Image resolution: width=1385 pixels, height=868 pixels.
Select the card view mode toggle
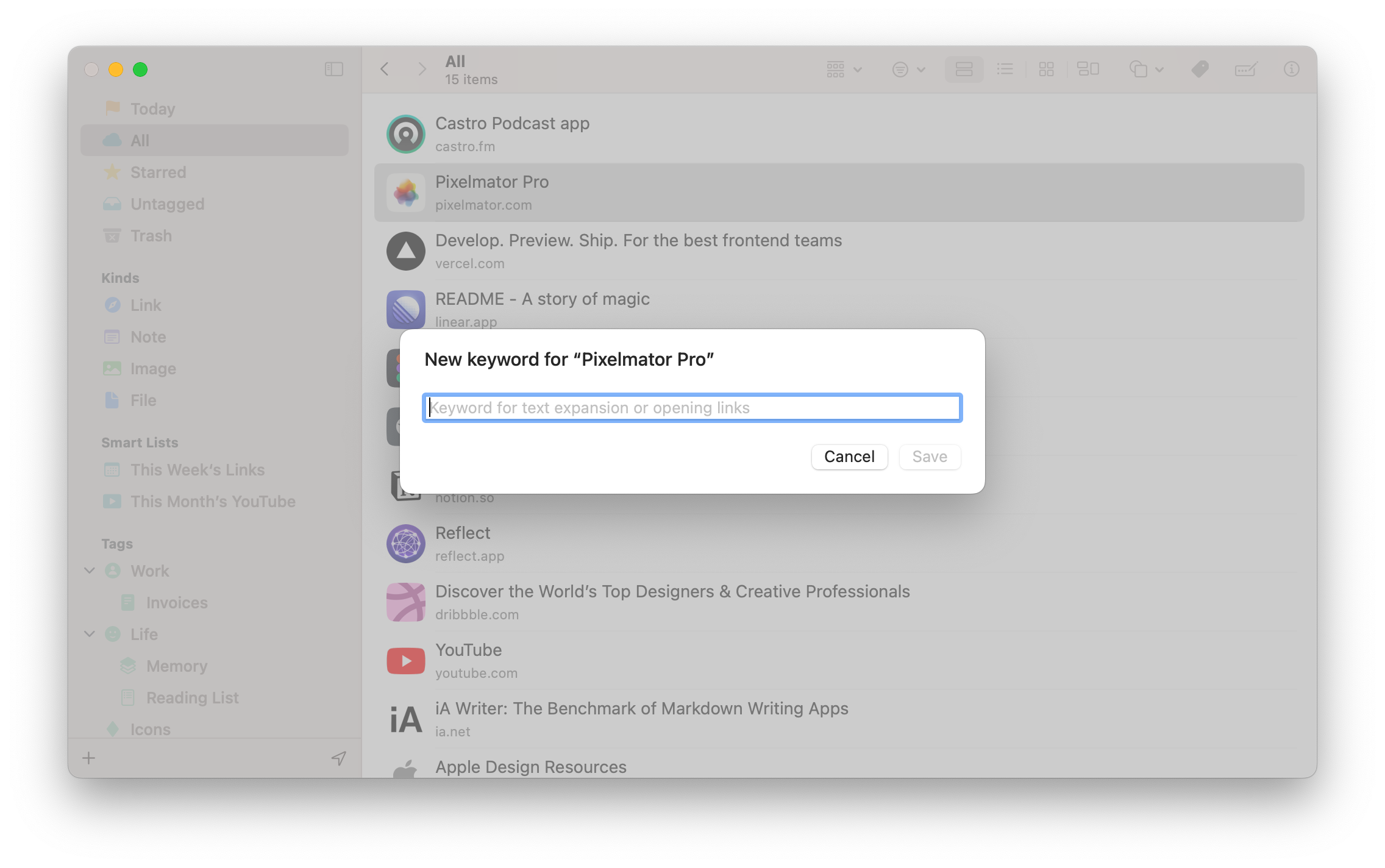point(964,69)
